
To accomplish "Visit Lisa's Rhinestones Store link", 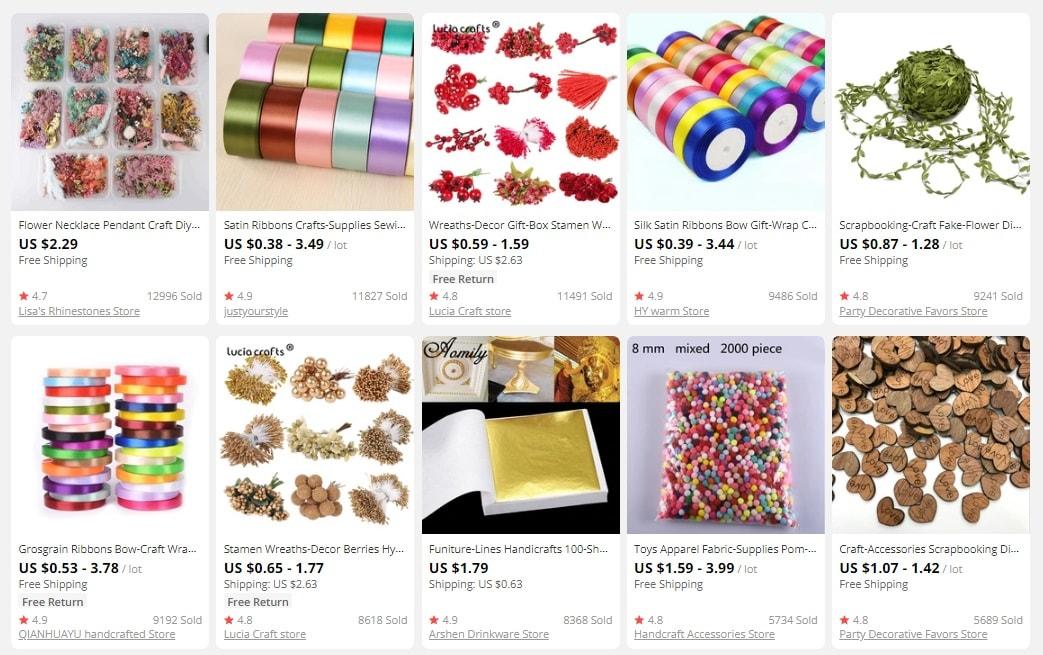I will point(79,311).
